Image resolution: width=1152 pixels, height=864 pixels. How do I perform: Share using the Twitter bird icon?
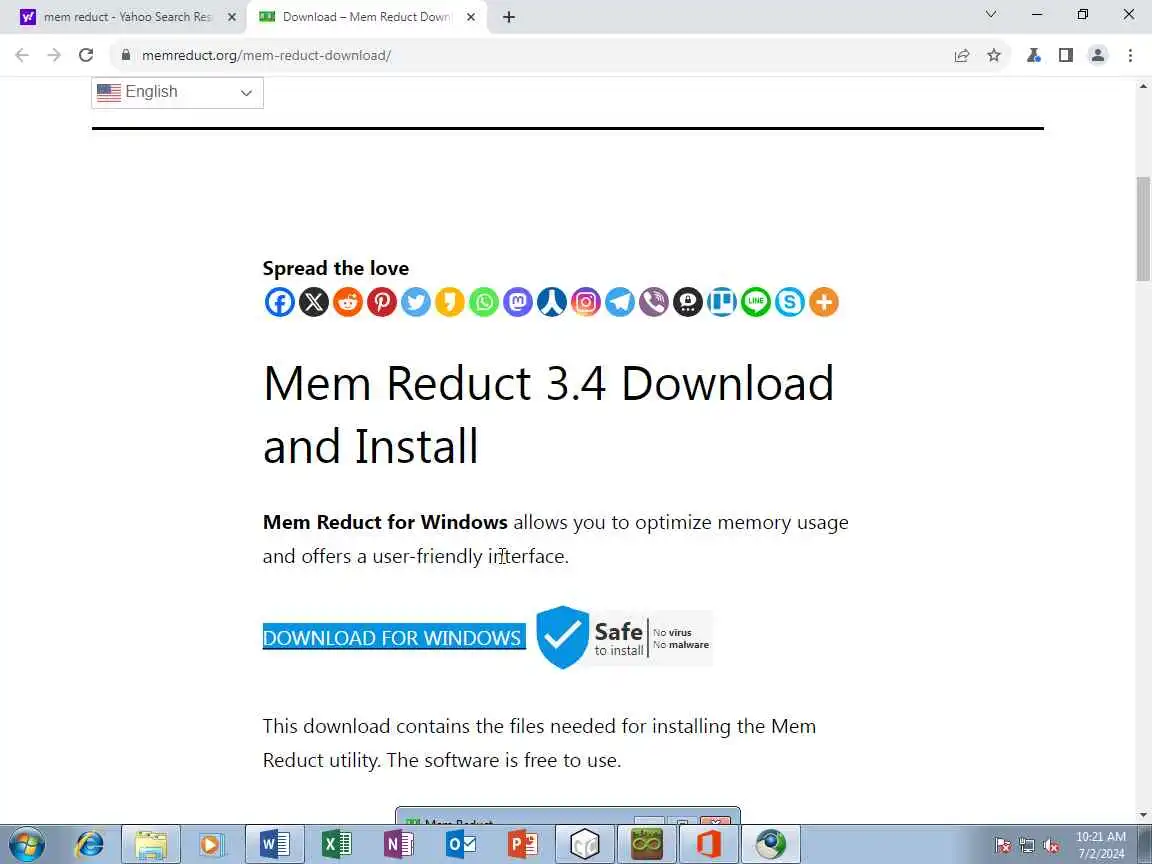click(x=416, y=302)
